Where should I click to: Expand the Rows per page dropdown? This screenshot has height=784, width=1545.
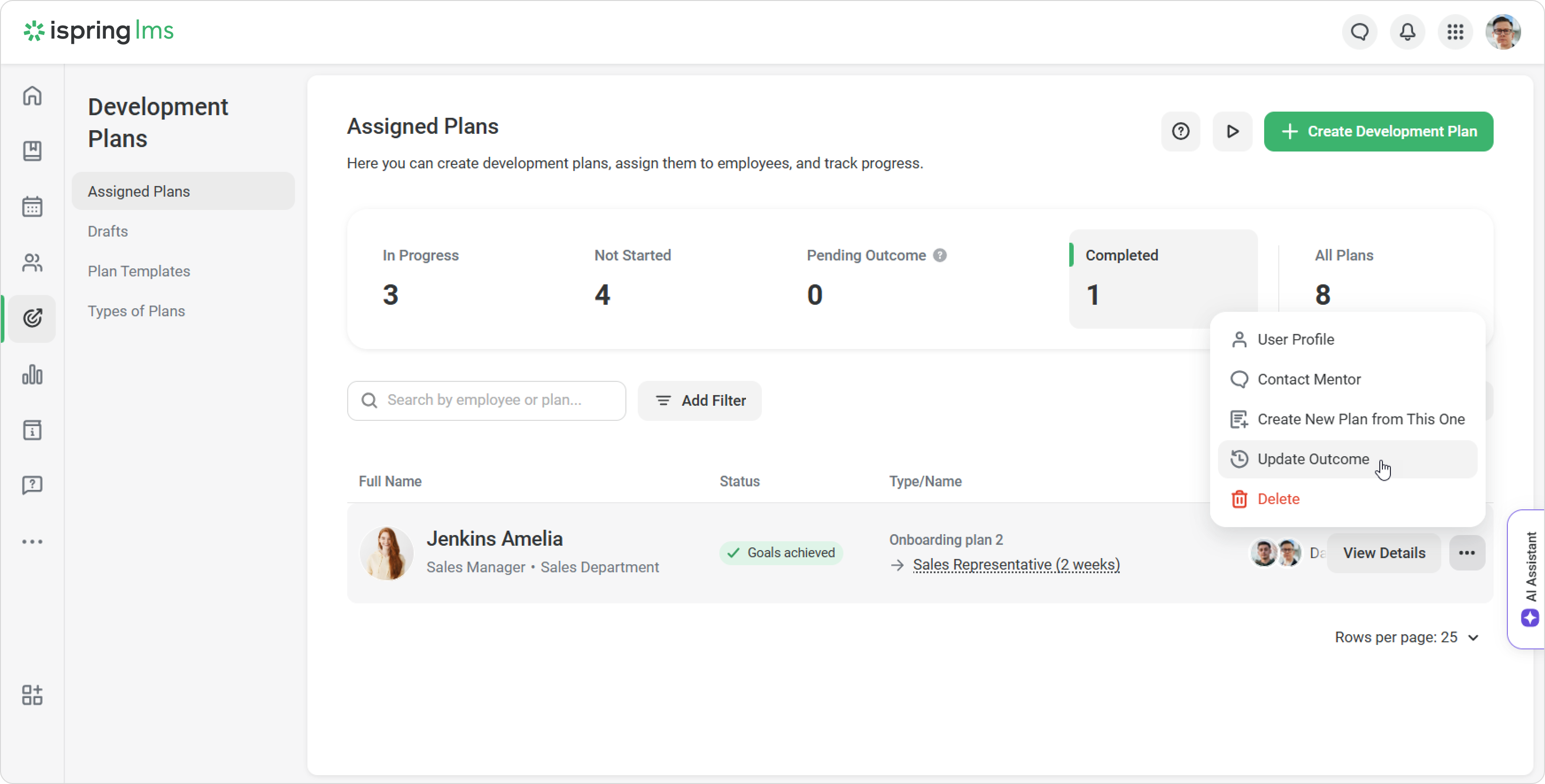click(x=1406, y=637)
